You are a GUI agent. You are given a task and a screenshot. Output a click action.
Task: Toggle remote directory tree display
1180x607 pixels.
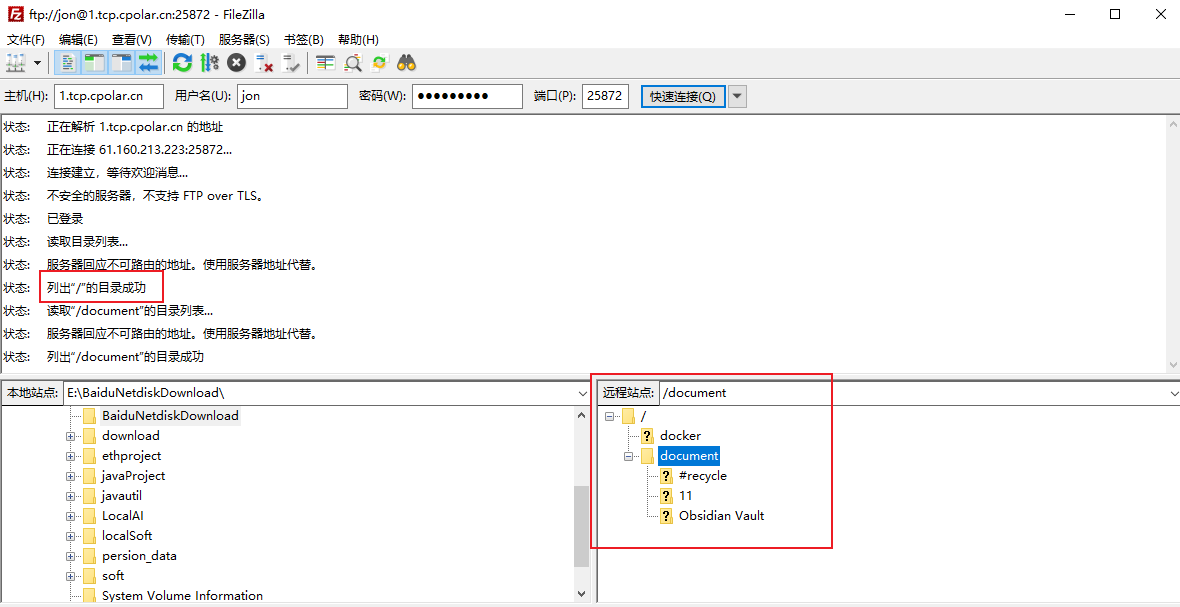[x=121, y=63]
